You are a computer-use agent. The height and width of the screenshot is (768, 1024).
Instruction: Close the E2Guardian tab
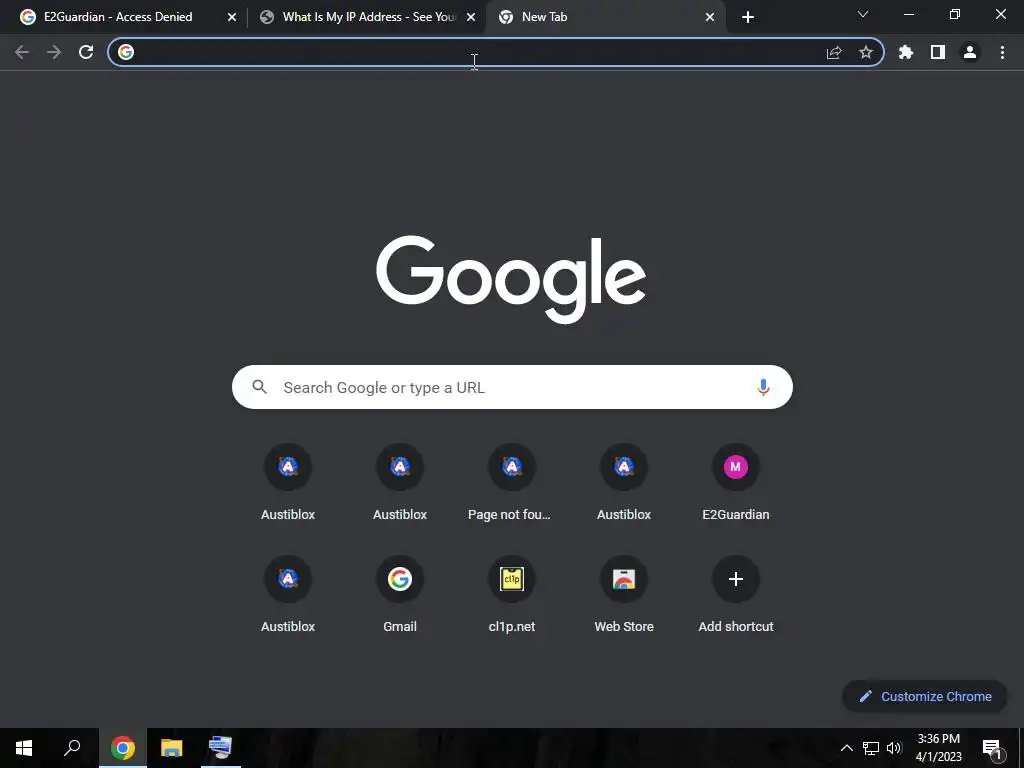click(232, 18)
